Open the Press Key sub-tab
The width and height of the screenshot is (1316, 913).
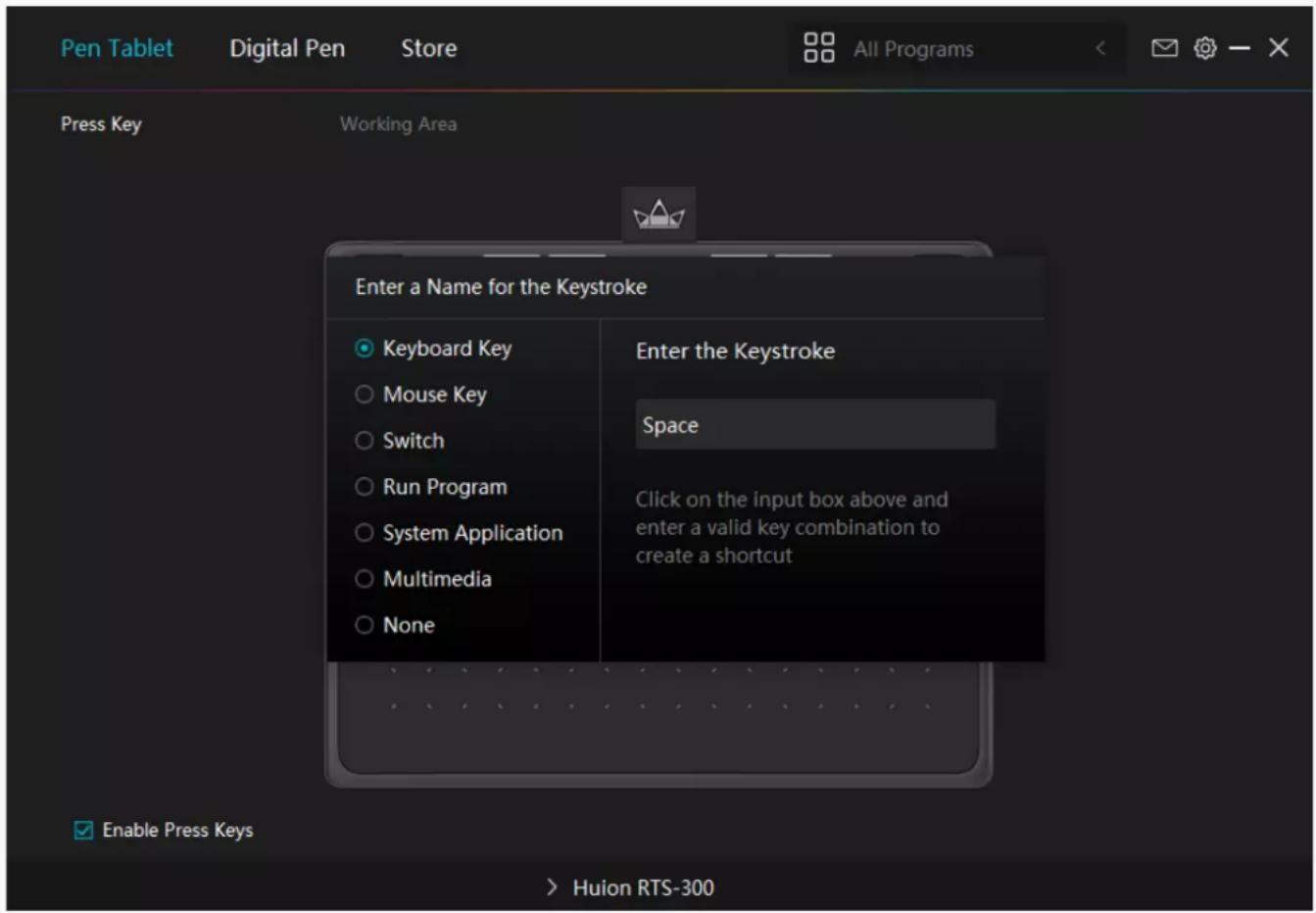coord(101,124)
